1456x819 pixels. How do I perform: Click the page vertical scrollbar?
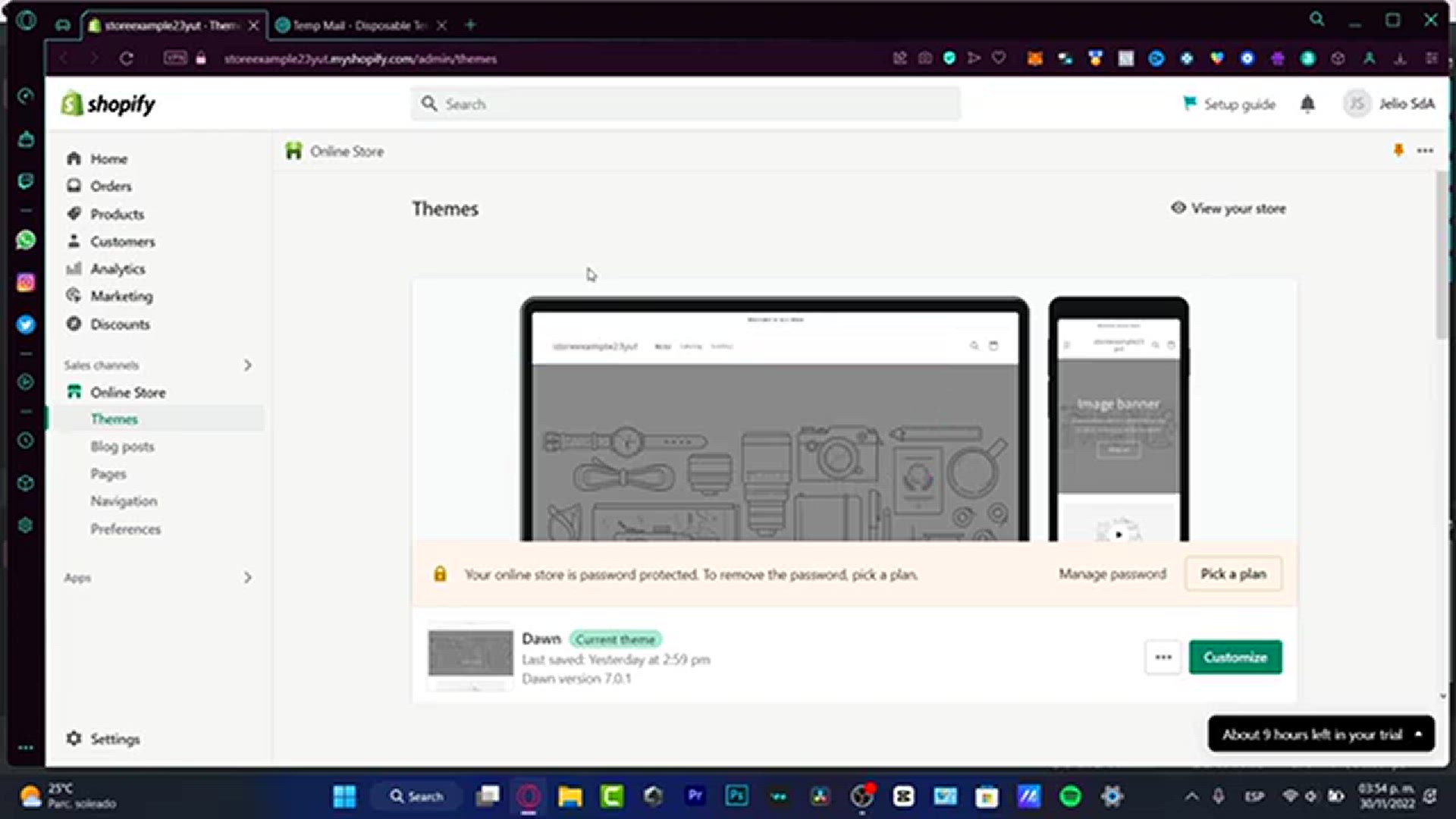[1442, 255]
